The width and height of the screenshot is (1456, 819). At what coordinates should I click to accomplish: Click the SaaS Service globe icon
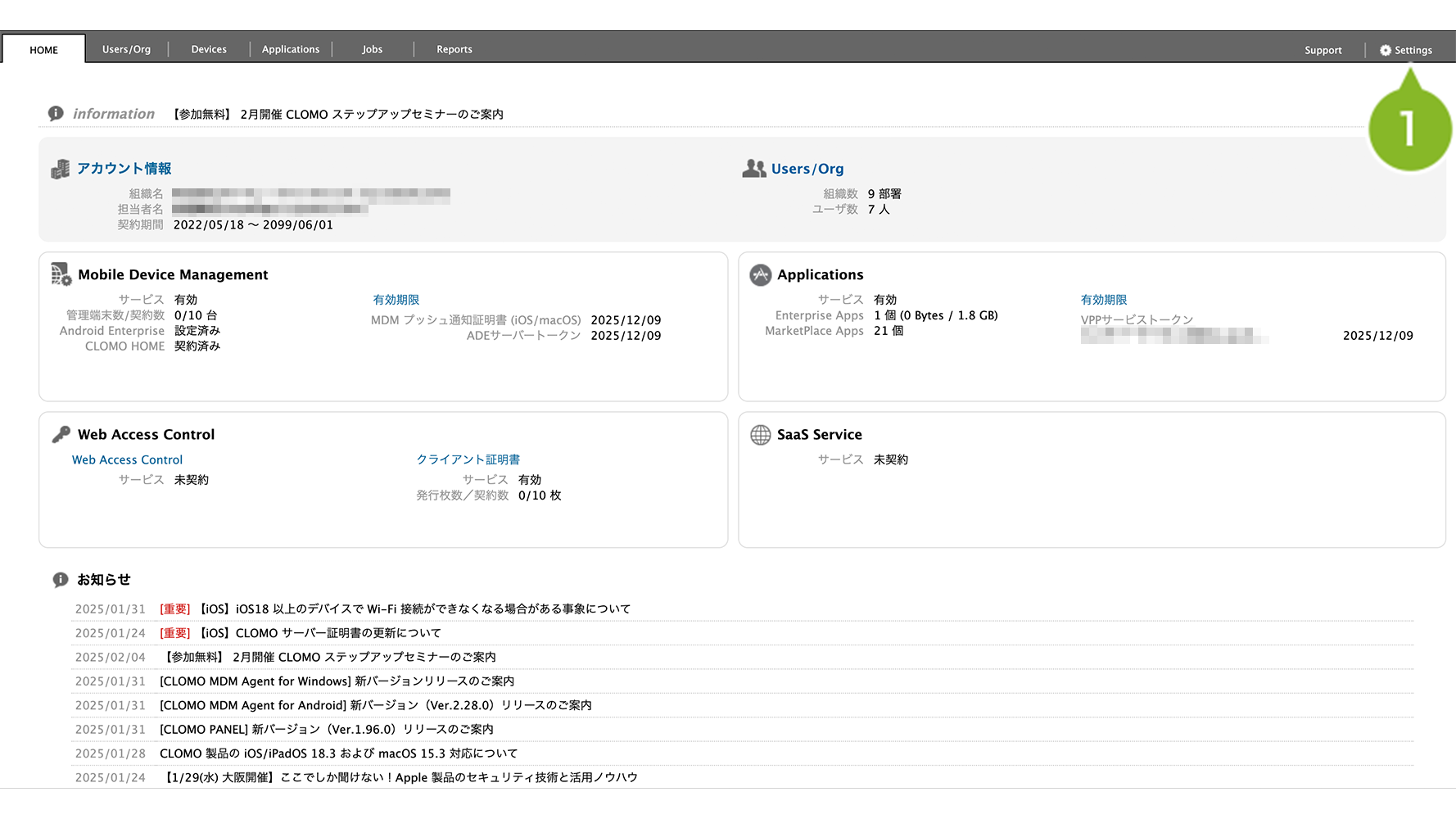(x=760, y=435)
